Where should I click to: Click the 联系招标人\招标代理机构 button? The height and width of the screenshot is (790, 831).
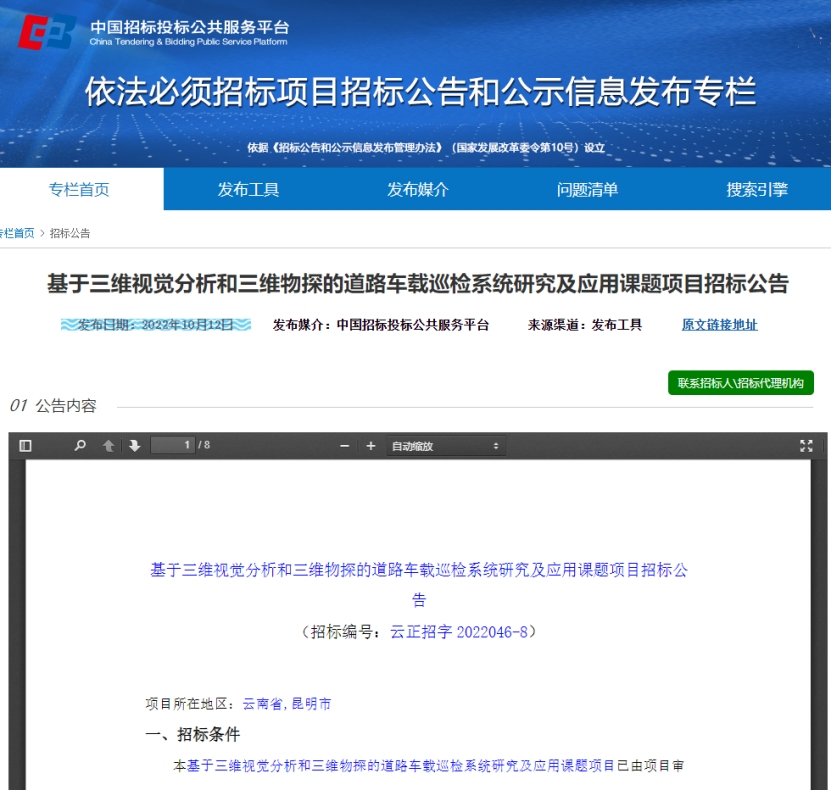[x=740, y=383]
